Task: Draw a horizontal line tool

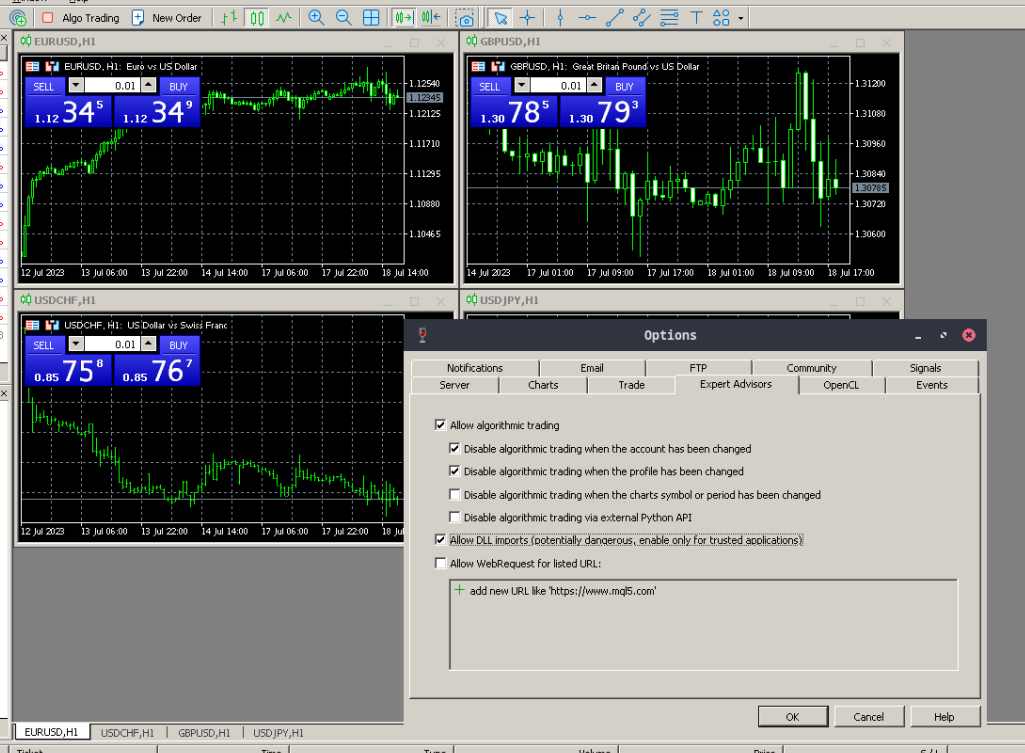Action: [587, 18]
